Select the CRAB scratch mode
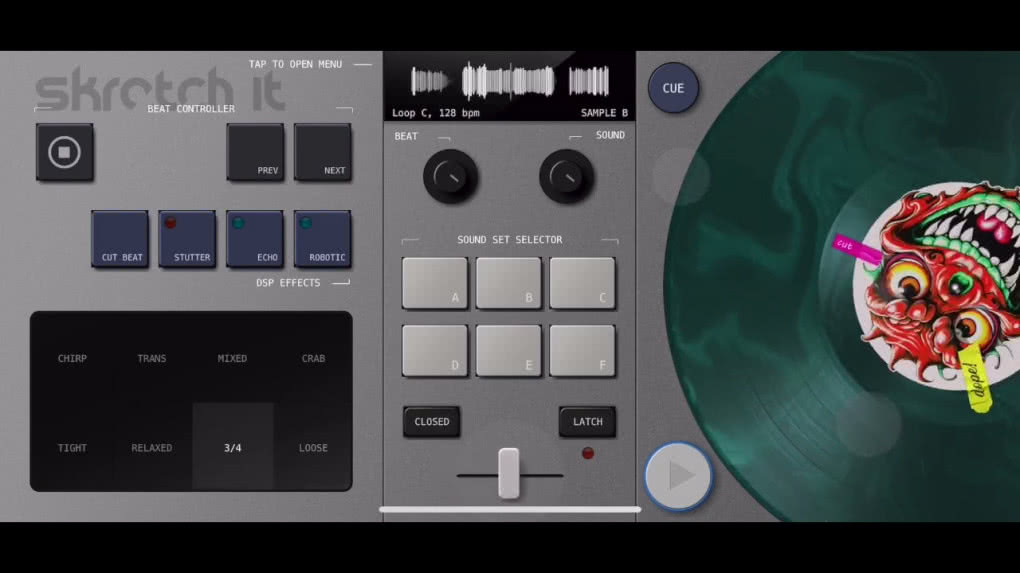Viewport: 1020px width, 573px height. coord(313,358)
